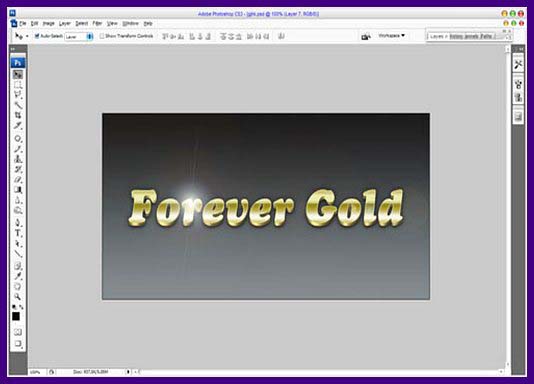Screen dimensions: 534x384
Task: Toggle the Auto-Select checkbox
Action: [x=37, y=36]
